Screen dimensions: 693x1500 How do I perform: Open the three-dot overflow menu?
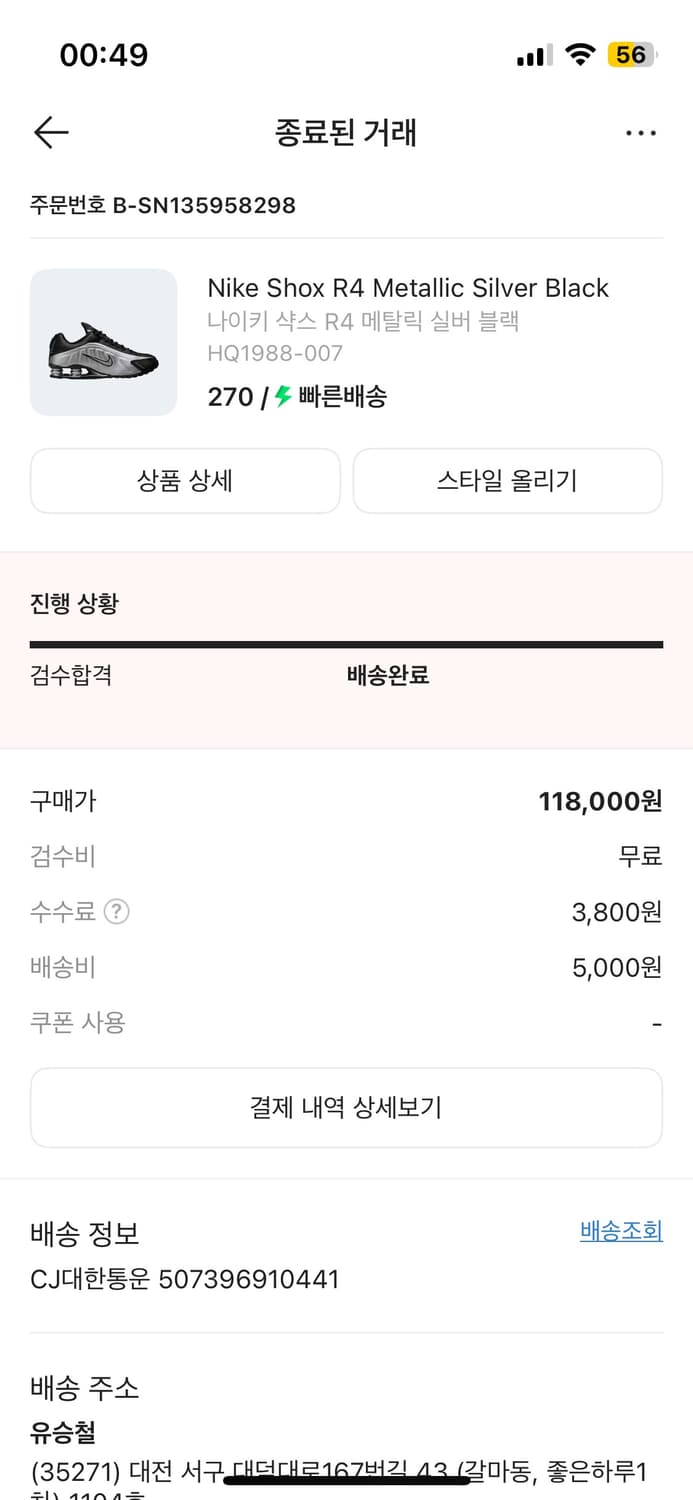pyautogui.click(x=641, y=132)
